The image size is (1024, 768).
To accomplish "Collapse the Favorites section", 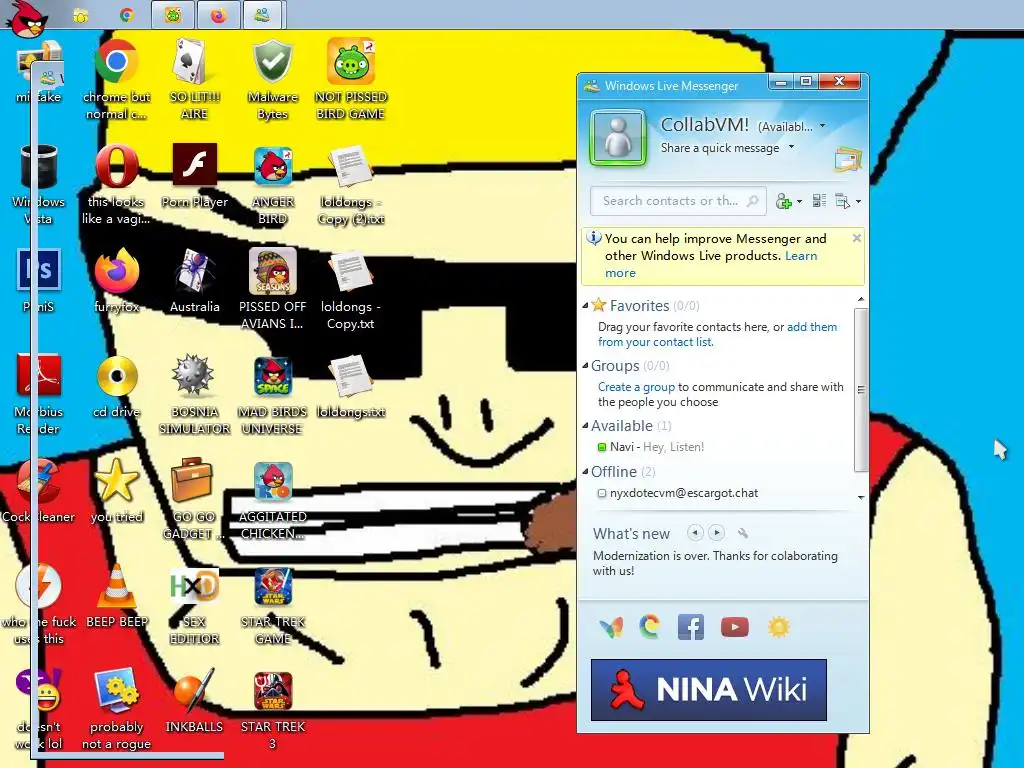I will pos(585,305).
